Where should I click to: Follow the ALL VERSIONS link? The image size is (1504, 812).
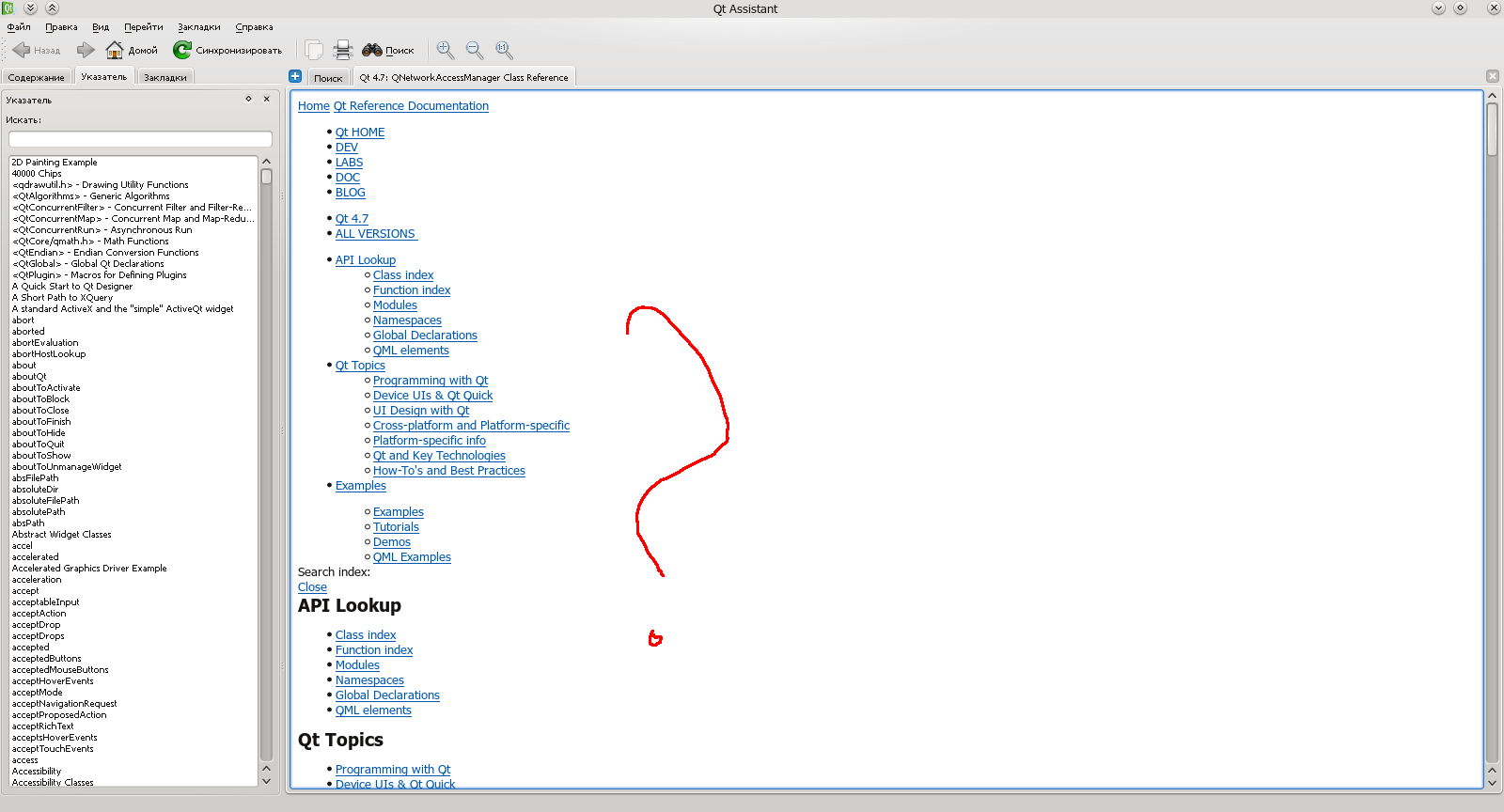375,234
